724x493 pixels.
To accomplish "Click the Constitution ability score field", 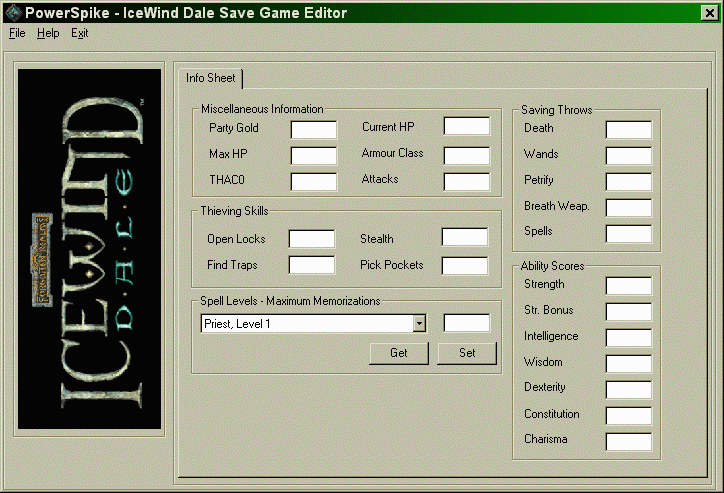I will pyautogui.click(x=628, y=415).
